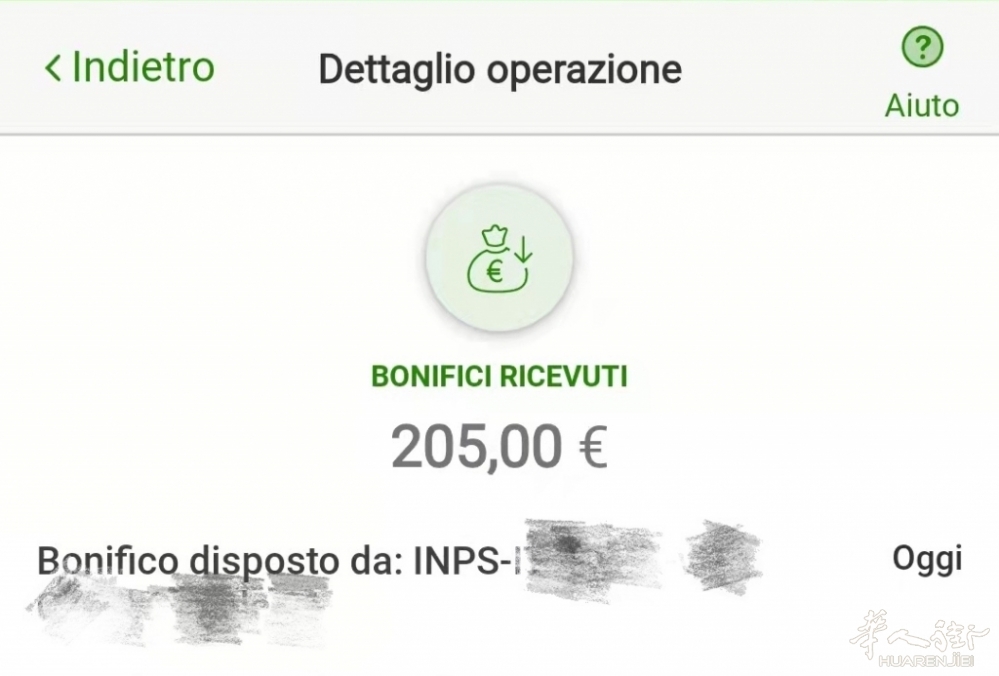Screen dimensions: 999x676
Task: Click the euro symbol inside the money bag
Action: 493,271
